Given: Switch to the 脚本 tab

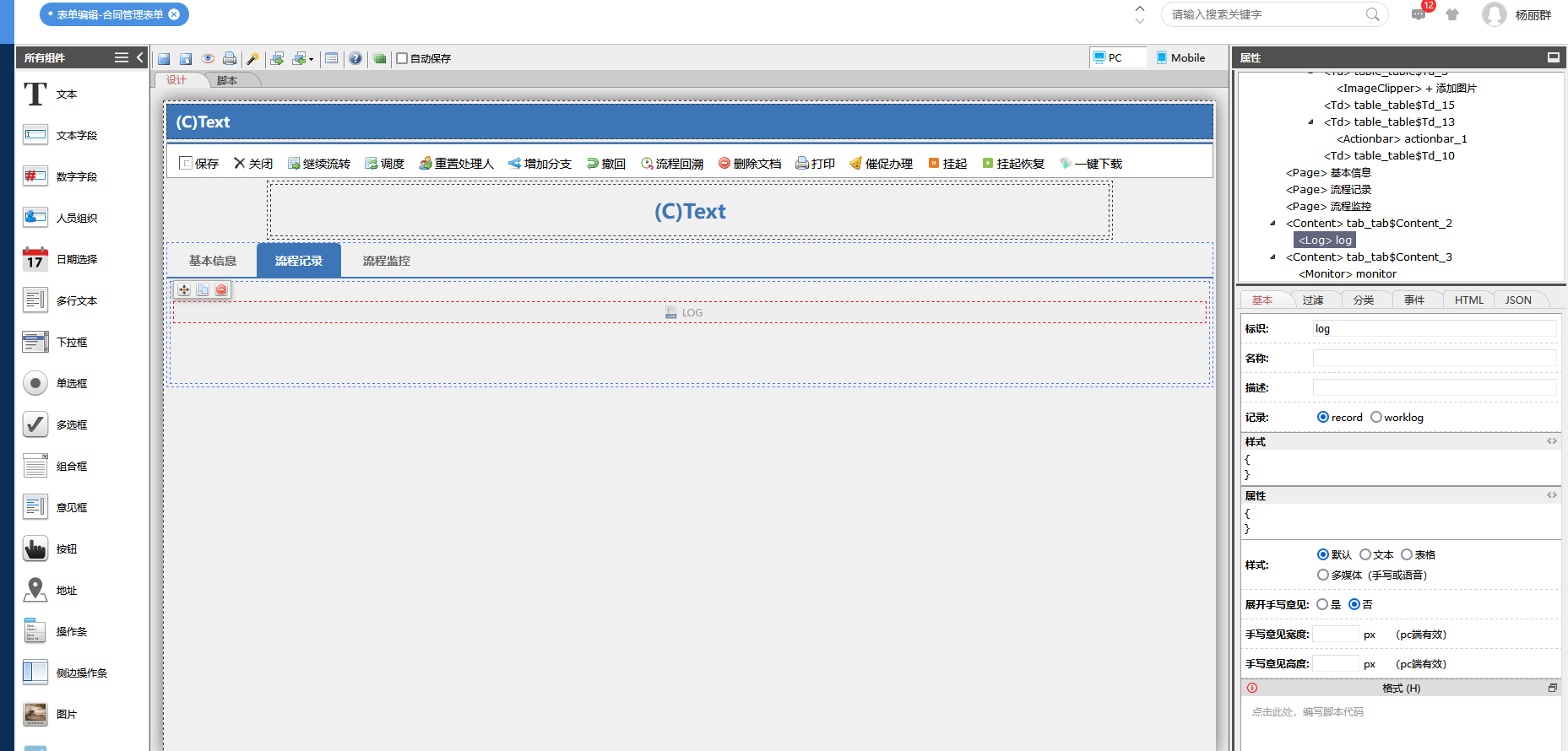Looking at the screenshot, I should click(227, 80).
